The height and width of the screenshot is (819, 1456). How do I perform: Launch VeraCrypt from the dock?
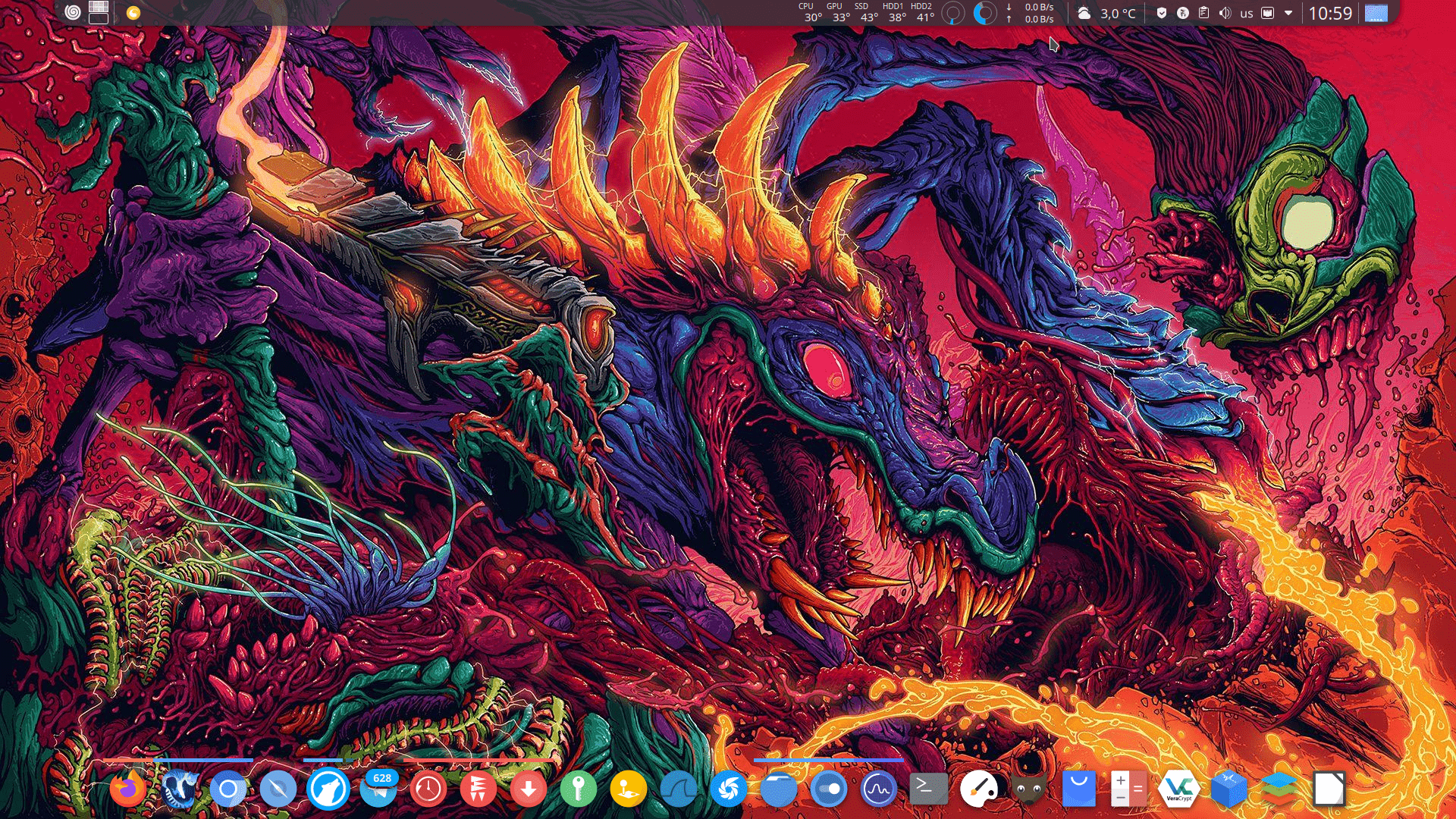[x=1179, y=789]
